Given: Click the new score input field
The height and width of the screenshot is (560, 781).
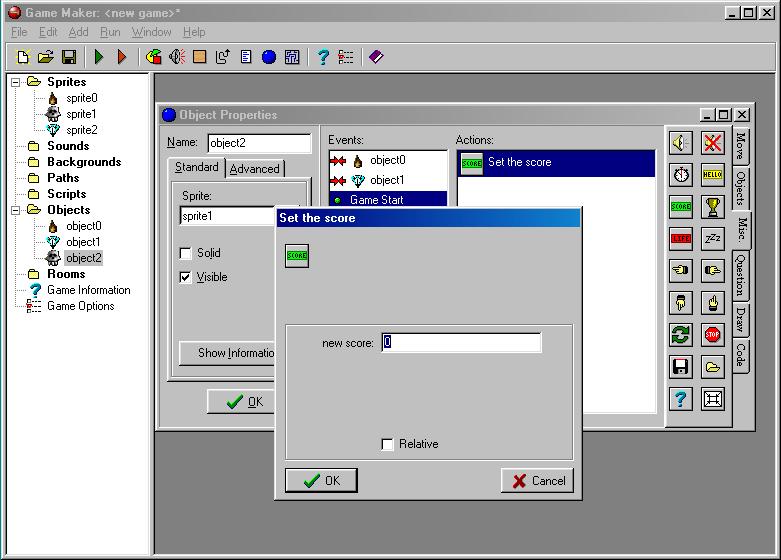Looking at the screenshot, I should tap(460, 343).
